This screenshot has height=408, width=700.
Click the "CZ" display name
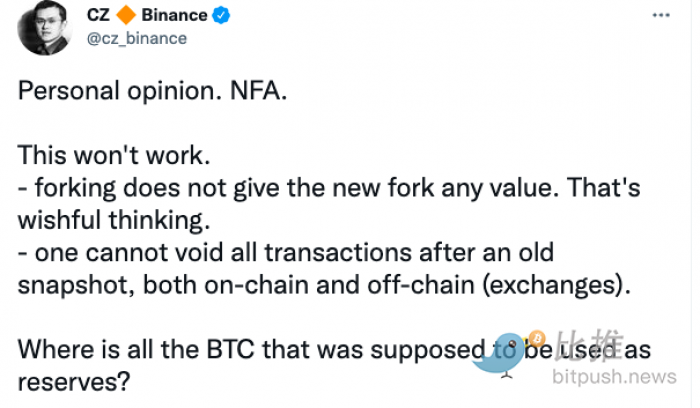click(x=99, y=15)
